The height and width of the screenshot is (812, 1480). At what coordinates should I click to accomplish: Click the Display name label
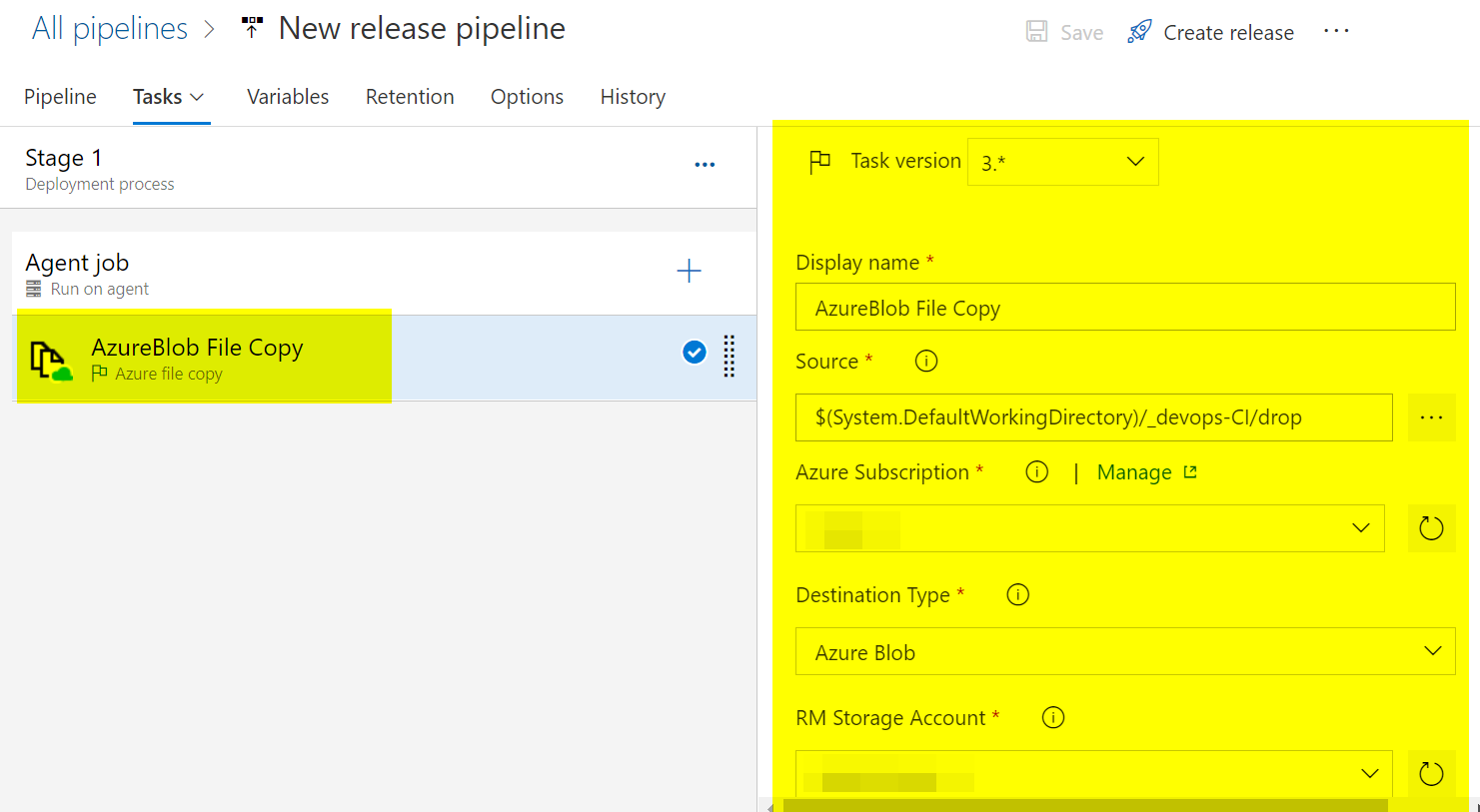point(857,262)
